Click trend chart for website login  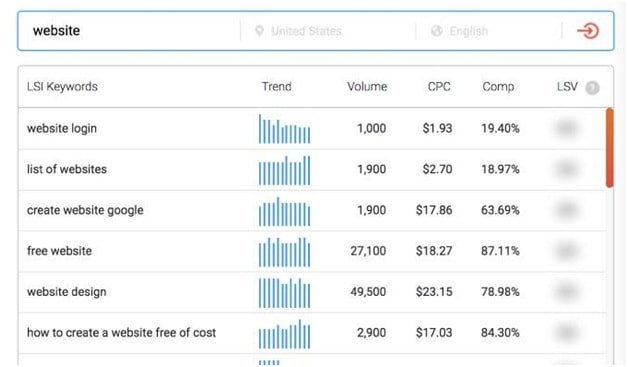coord(284,129)
